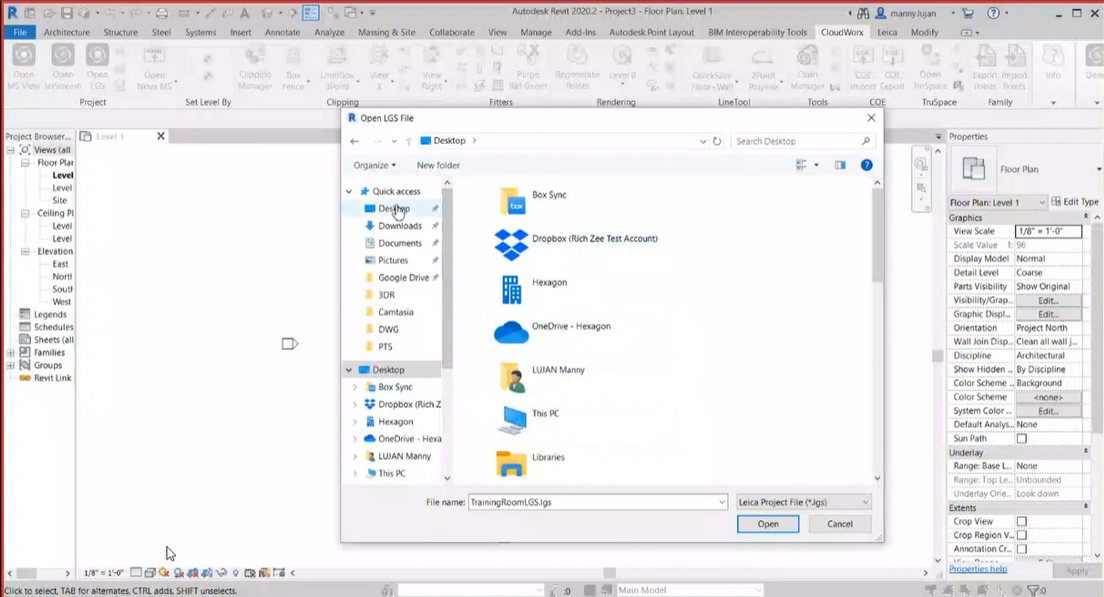The height and width of the screenshot is (597, 1104).
Task: Select 2Point Polyline tool
Action: coord(763,67)
